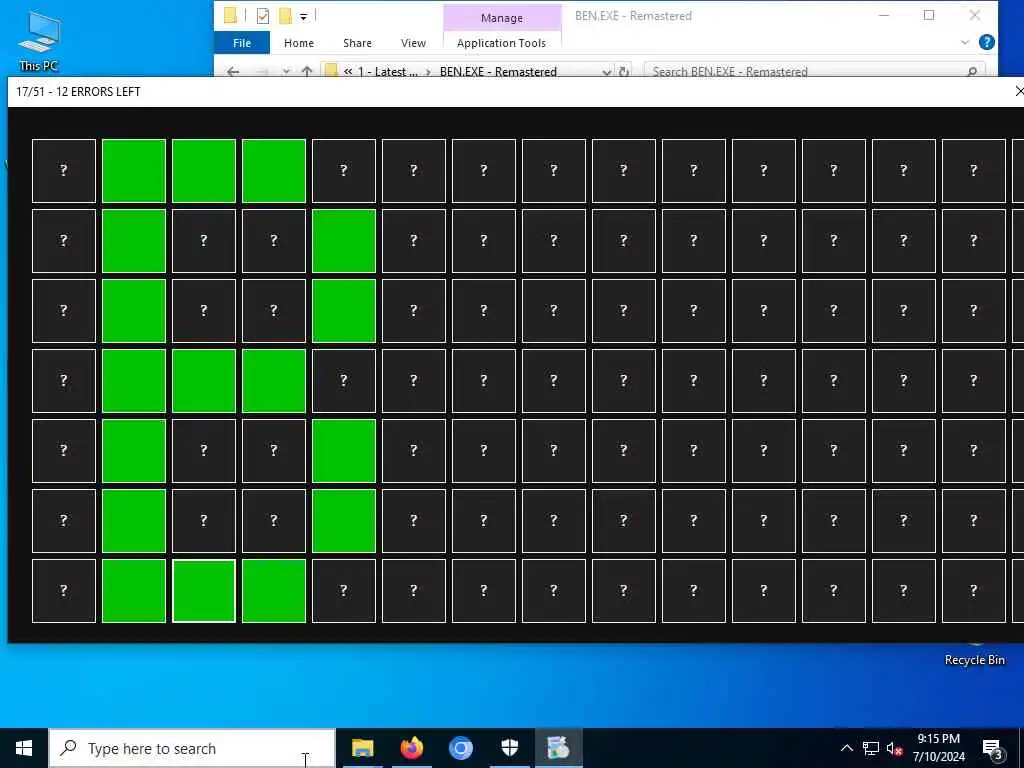Image resolution: width=1024 pixels, height=768 pixels.
Task: Collapse the ribbon with the chevron arrow
Action: [x=965, y=42]
